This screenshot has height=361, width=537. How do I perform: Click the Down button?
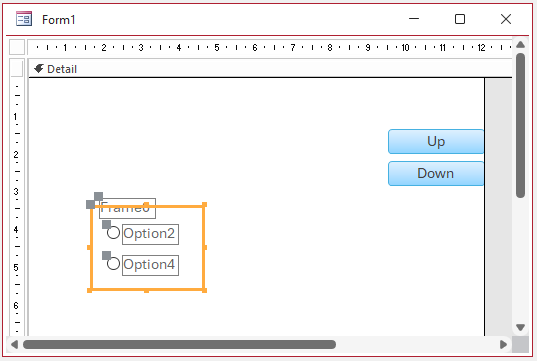[x=436, y=174]
